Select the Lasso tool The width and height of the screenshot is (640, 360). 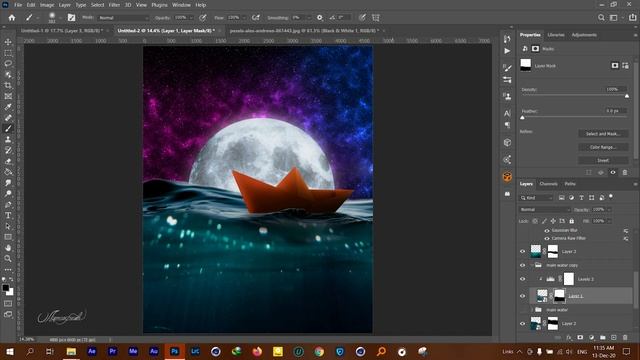coord(8,64)
